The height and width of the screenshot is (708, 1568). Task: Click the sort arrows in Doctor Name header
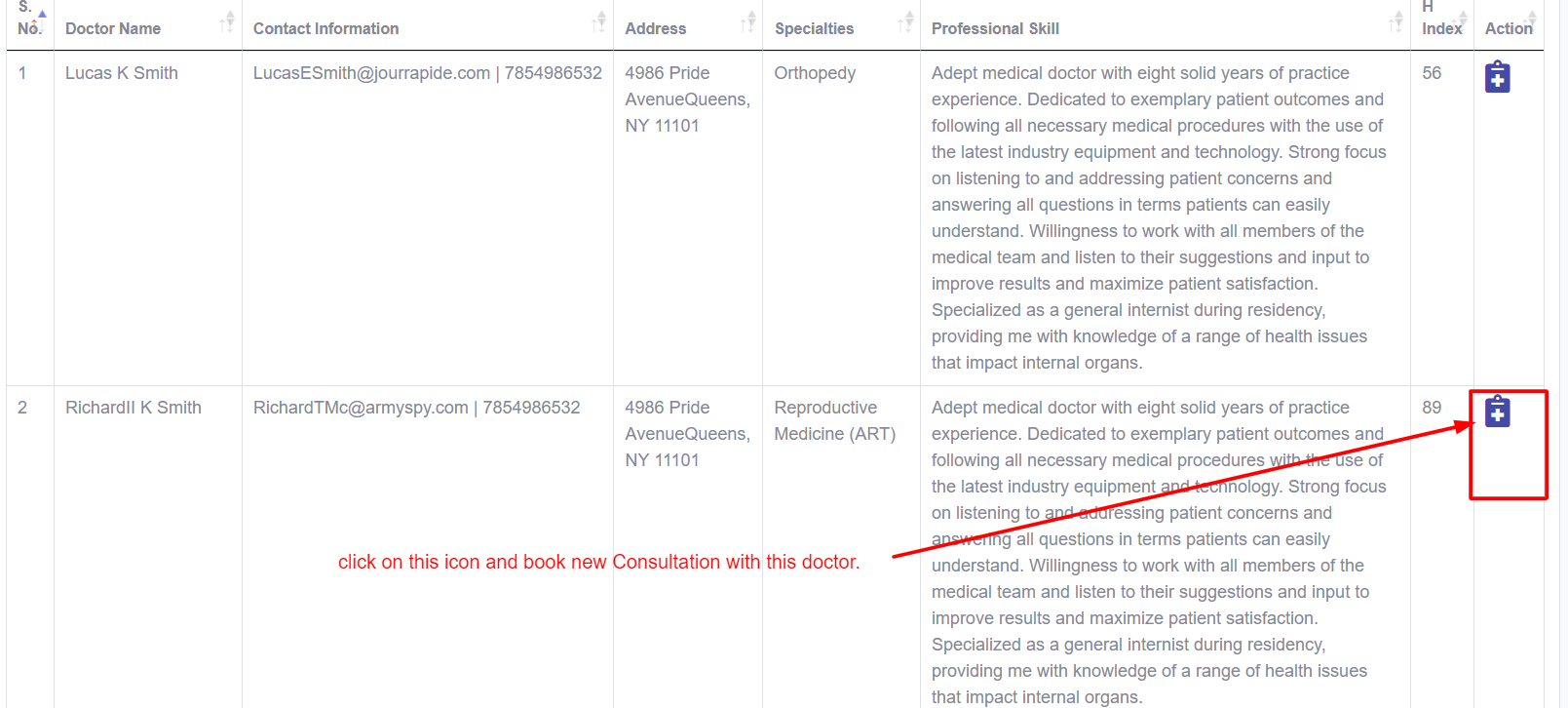click(x=227, y=21)
